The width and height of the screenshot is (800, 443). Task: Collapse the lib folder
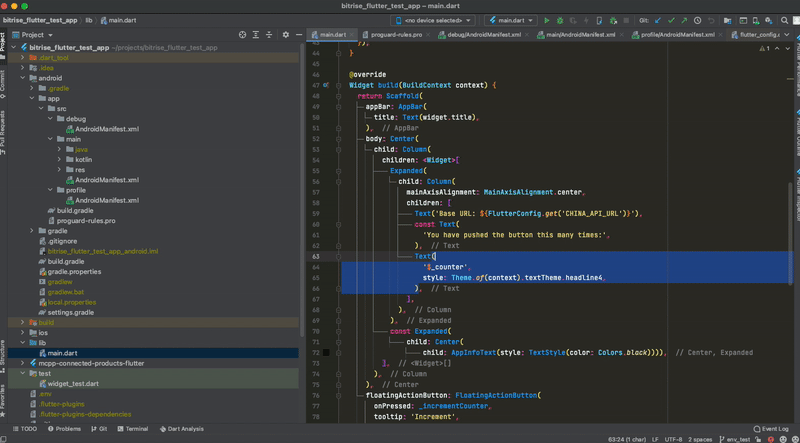click(22, 343)
